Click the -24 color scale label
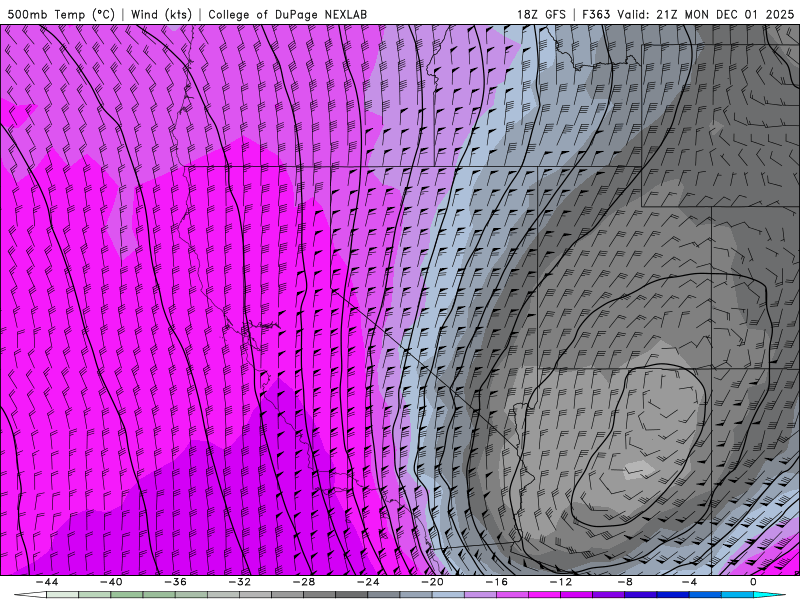Screen dimensions: 800x600 [x=368, y=582]
